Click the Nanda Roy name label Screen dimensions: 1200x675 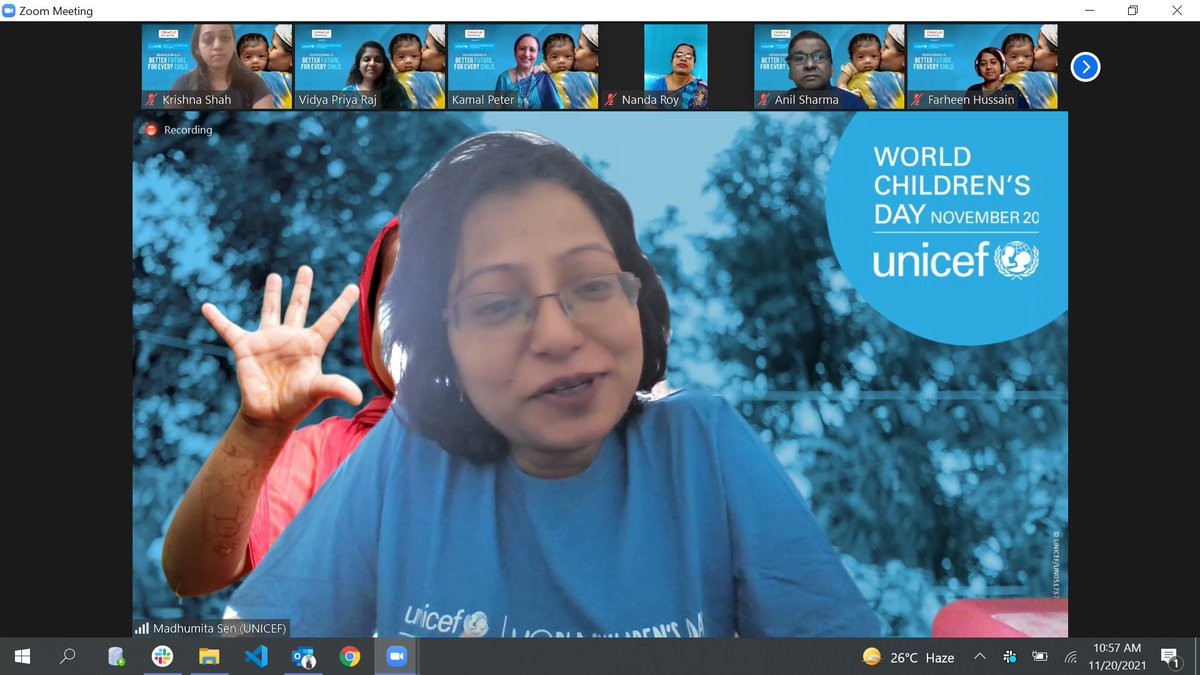tap(650, 100)
